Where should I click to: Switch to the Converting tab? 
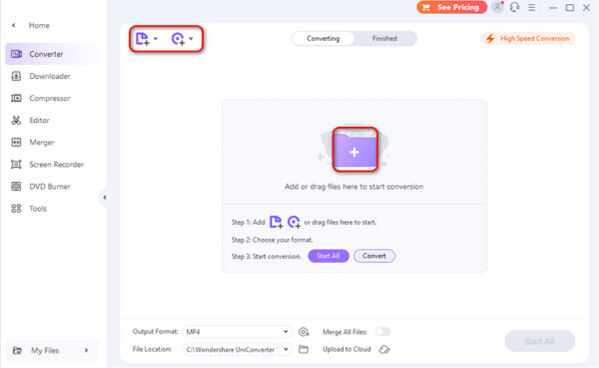tap(323, 39)
